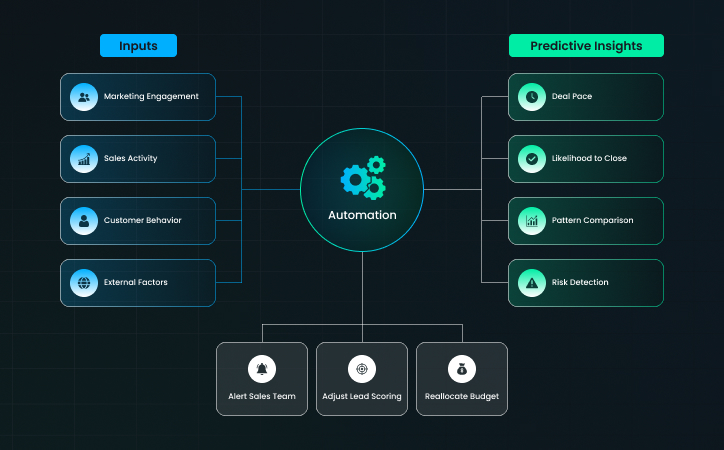Click the Alert Sales Team card

262,380
